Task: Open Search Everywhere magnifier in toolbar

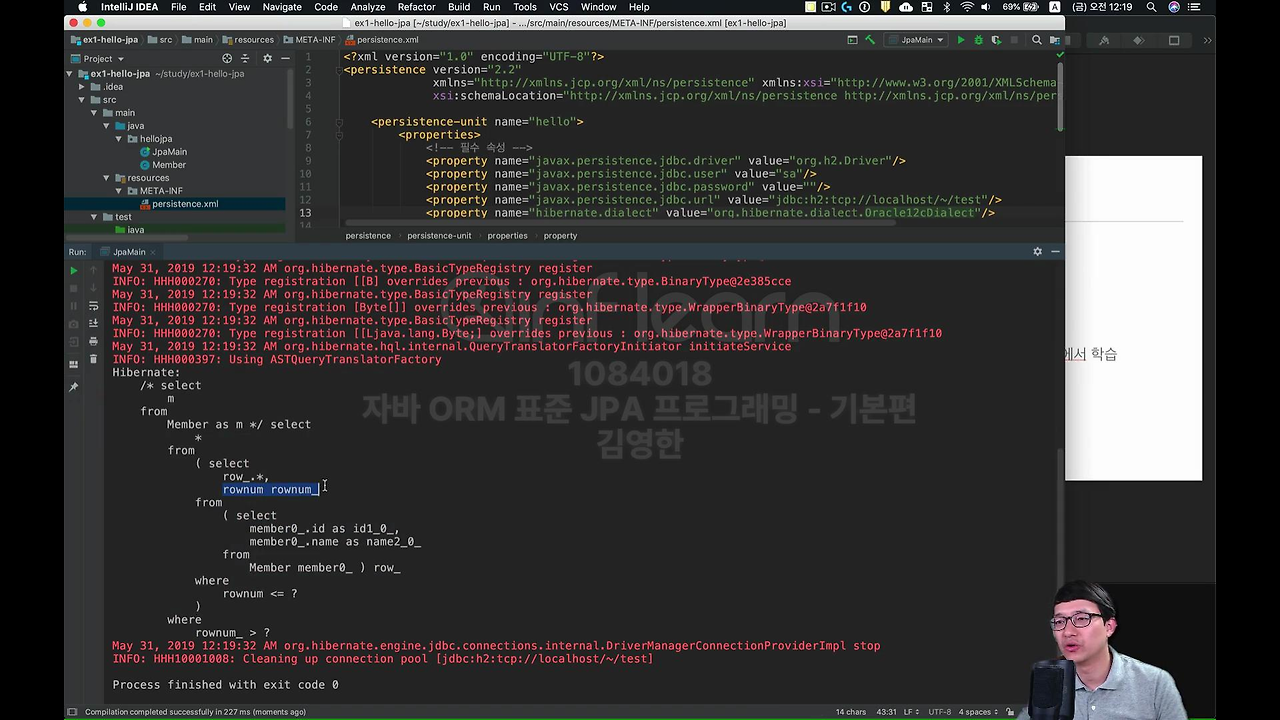Action: 1037,40
